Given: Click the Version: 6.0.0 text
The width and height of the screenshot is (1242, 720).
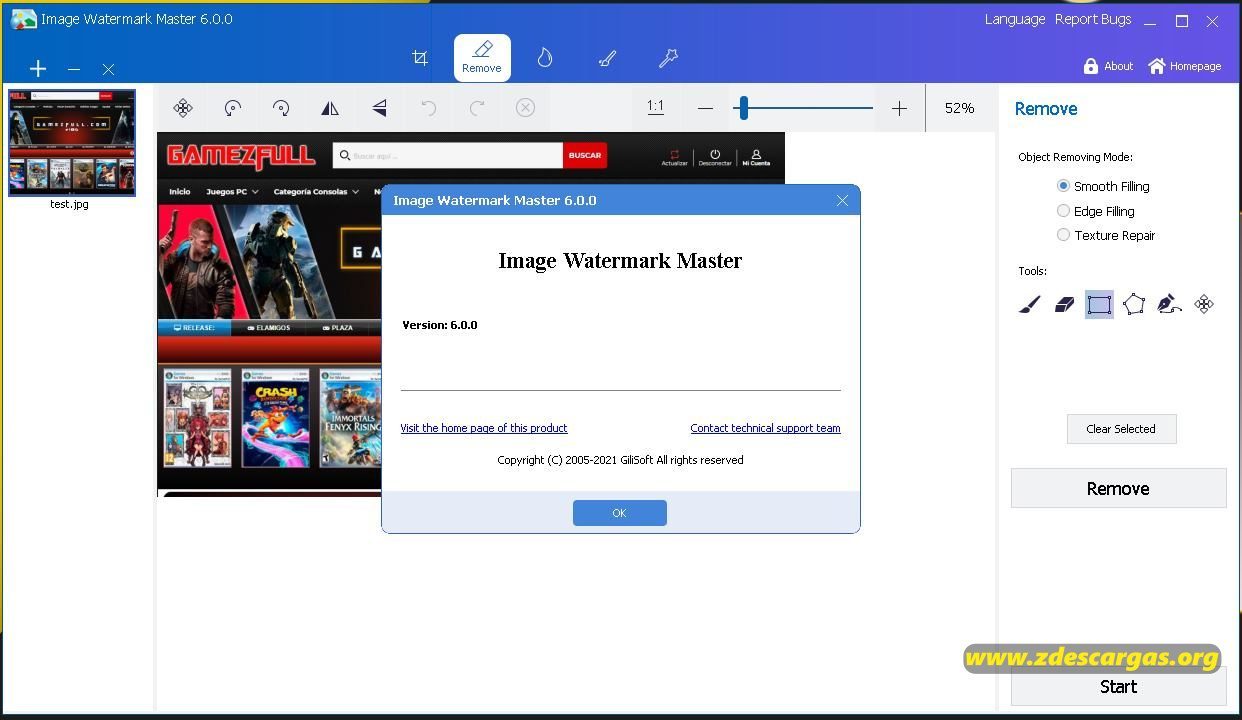Looking at the screenshot, I should pos(440,325).
